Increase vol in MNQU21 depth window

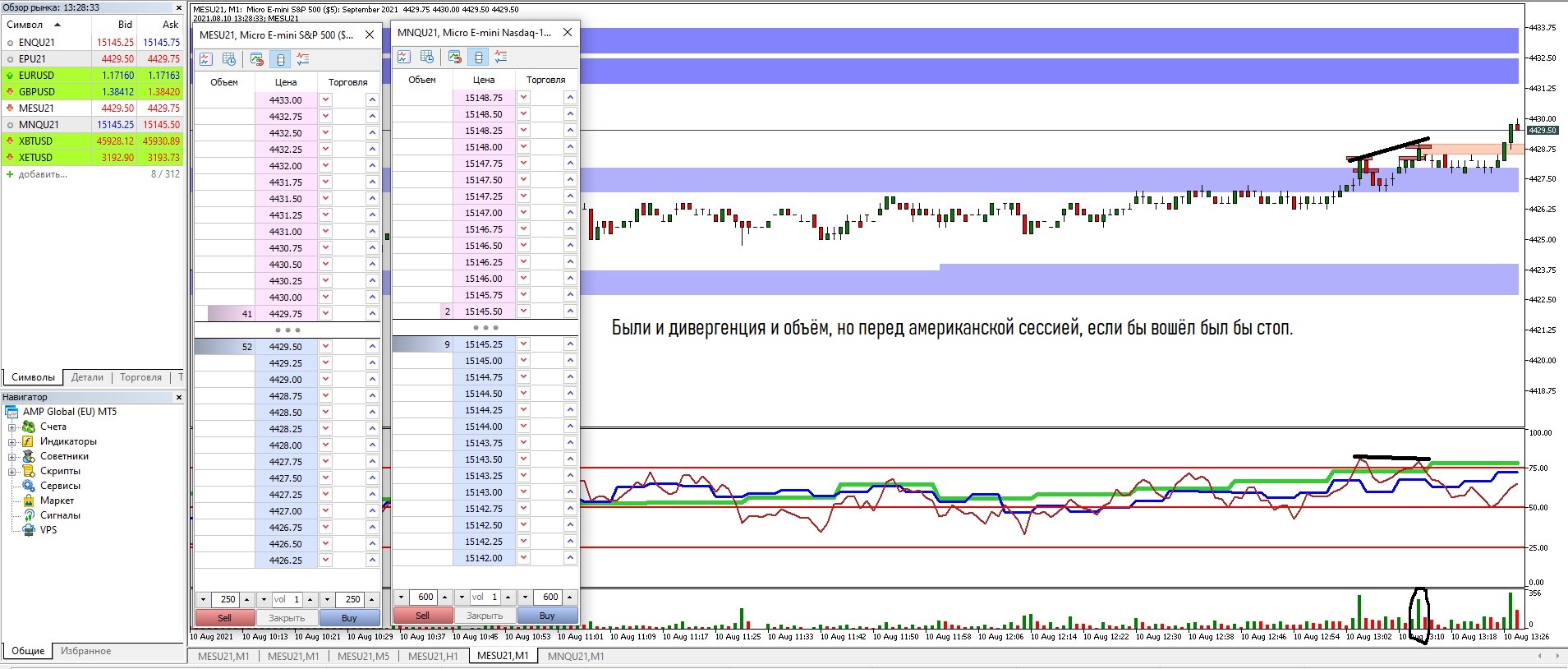pos(508,597)
